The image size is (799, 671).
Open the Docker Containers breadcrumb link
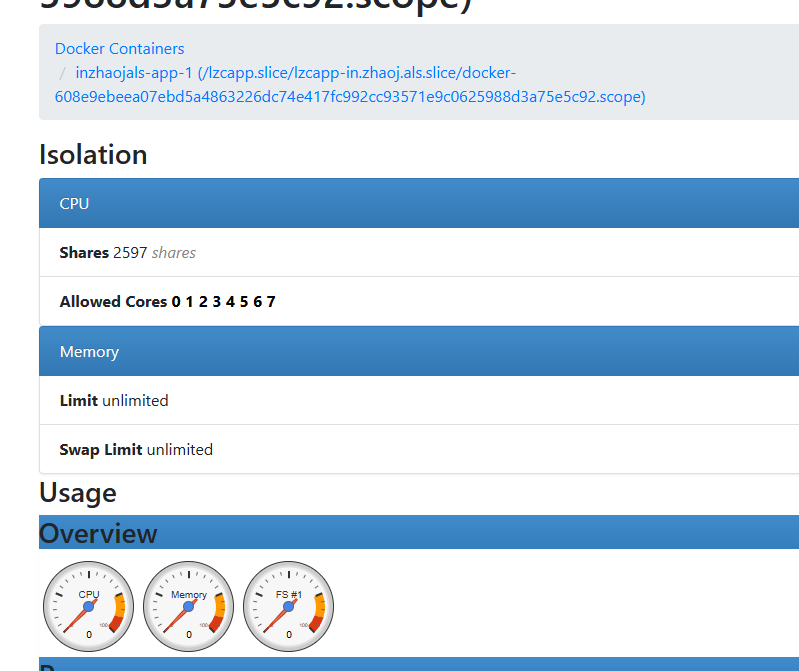(x=120, y=48)
